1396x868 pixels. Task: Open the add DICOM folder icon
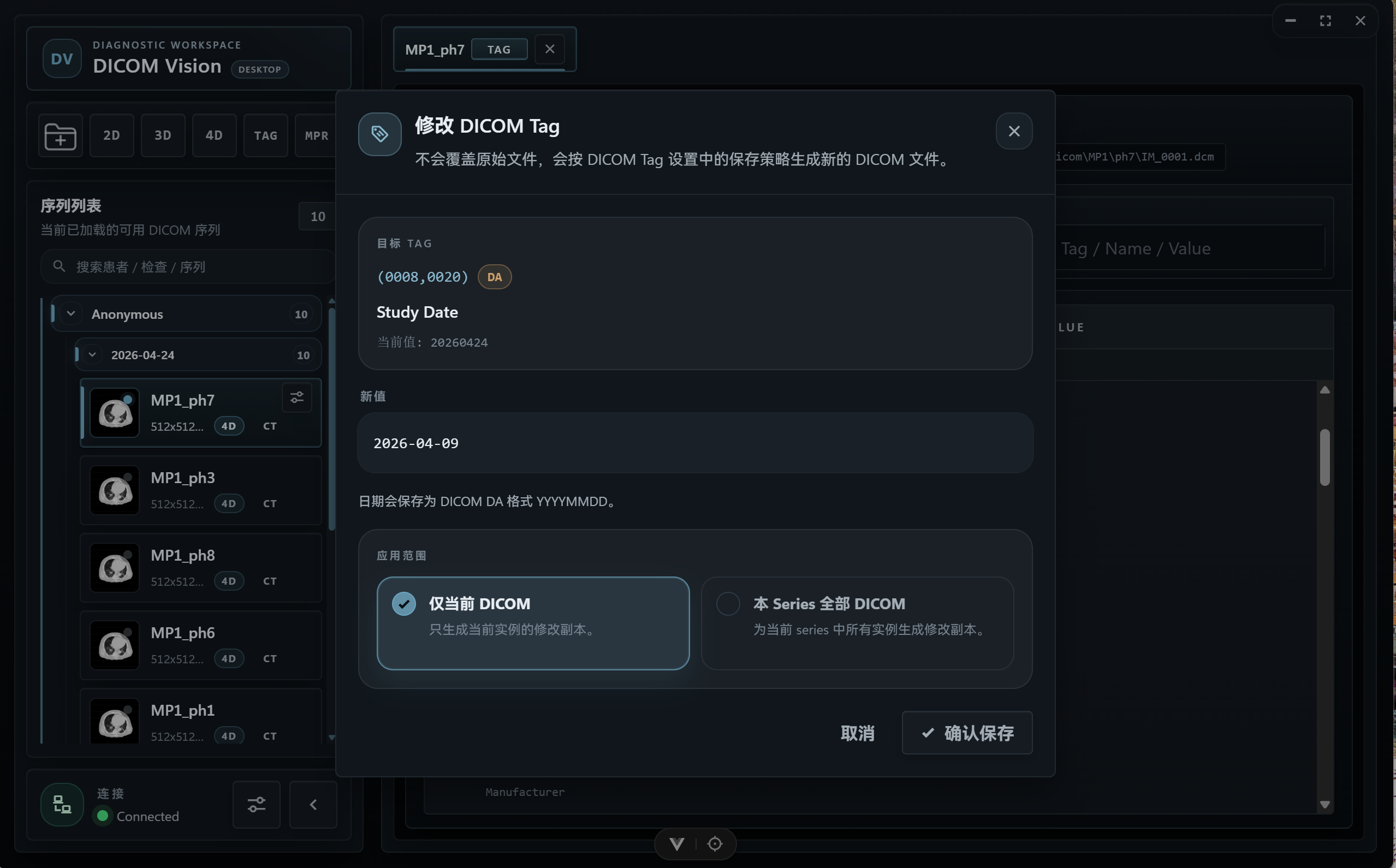pos(60,135)
